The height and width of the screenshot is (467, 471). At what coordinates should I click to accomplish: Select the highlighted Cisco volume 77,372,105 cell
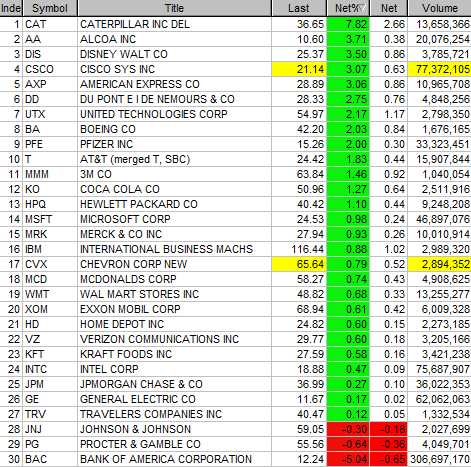[x=440, y=69]
